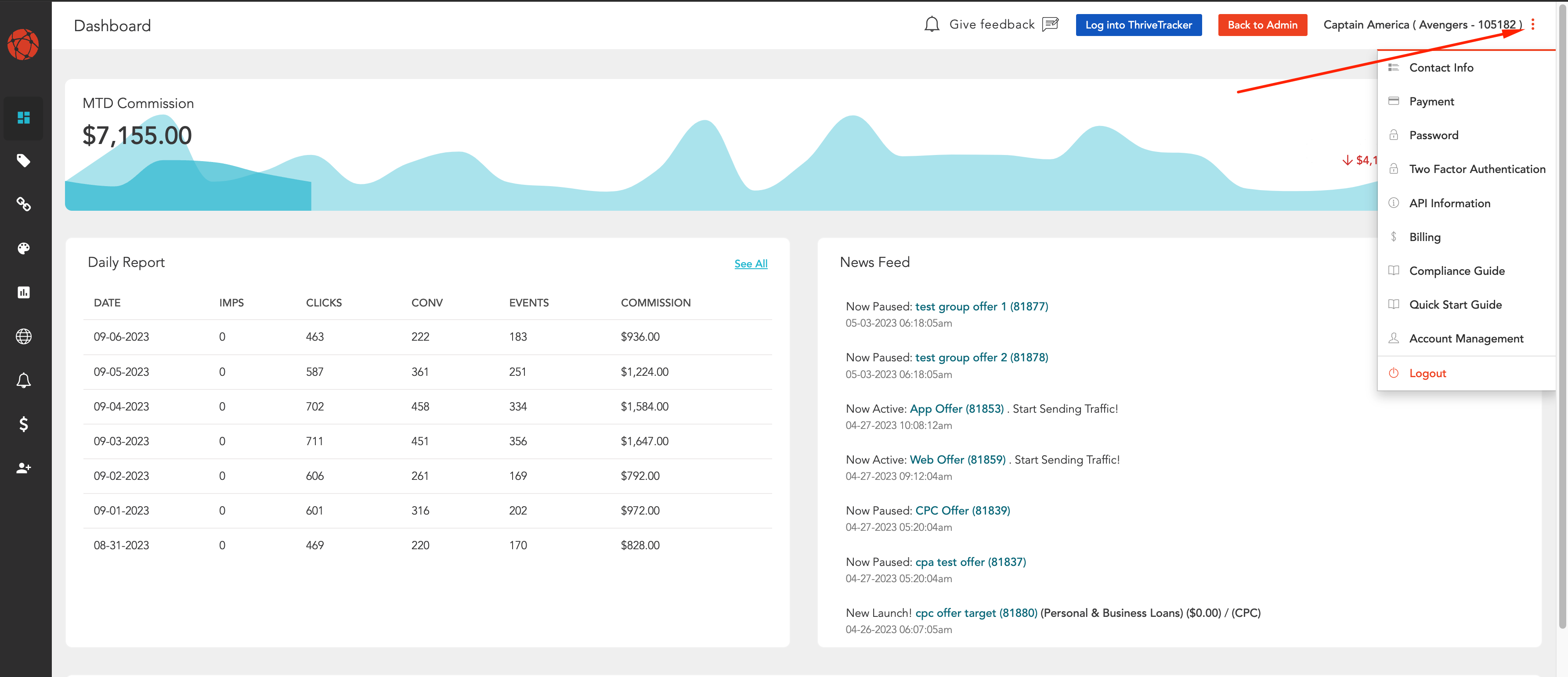Screen dimensions: 1568x677
Task: Click the $1,647.00 commission cell
Action: tap(644, 441)
